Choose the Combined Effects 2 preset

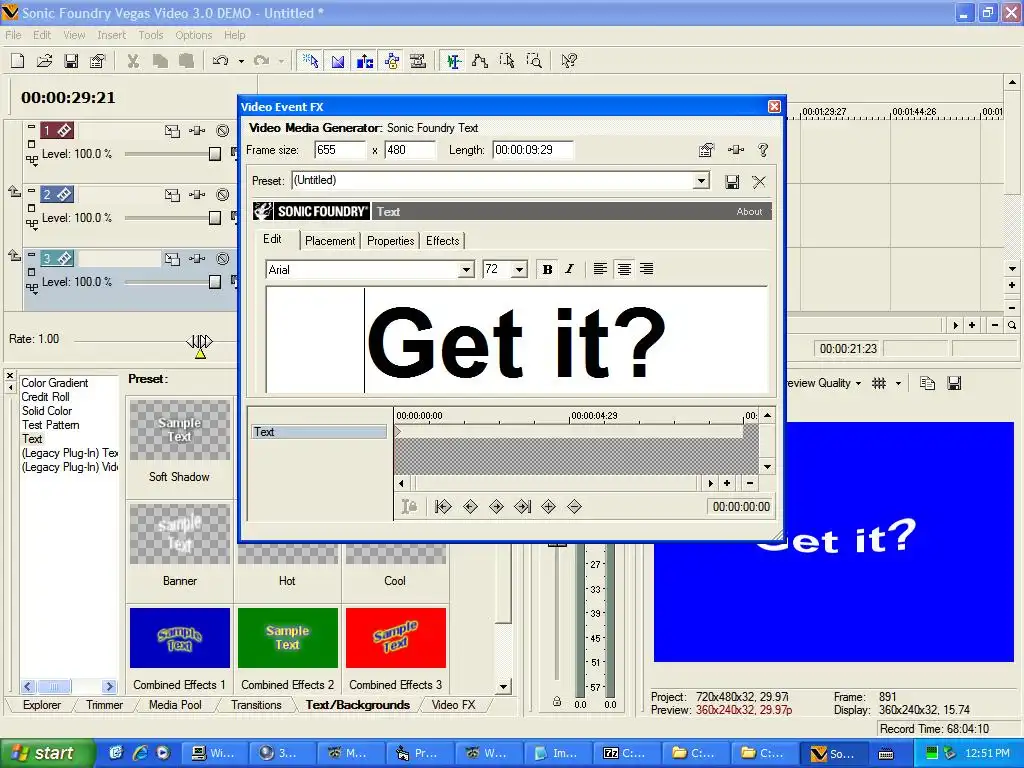(287, 649)
